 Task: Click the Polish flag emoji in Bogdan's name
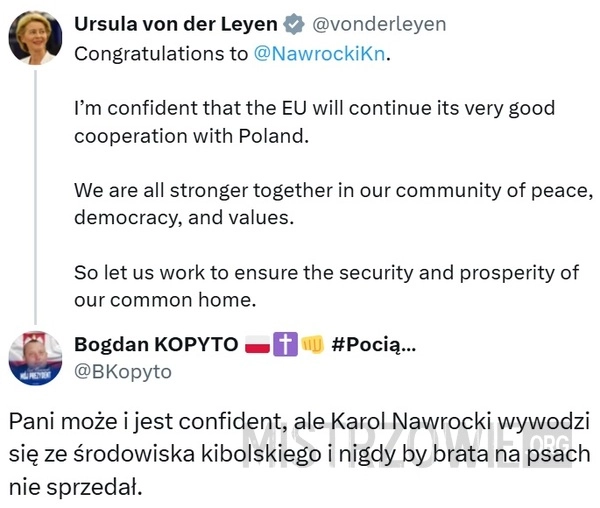(x=257, y=344)
